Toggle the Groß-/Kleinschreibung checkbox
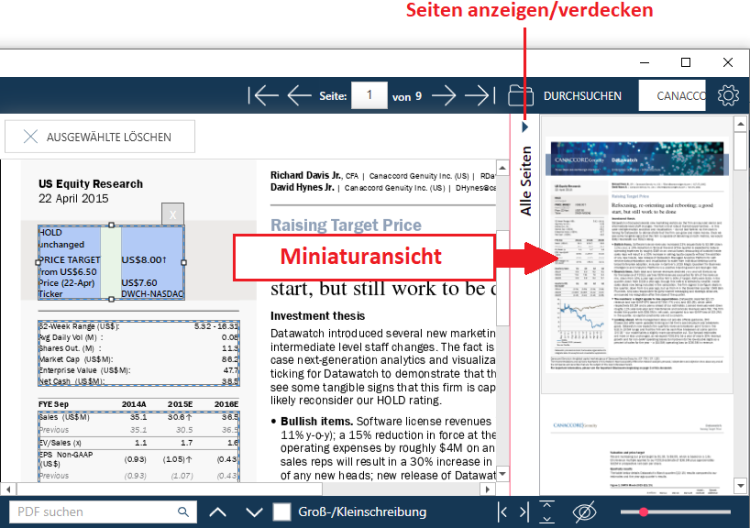 click(282, 512)
